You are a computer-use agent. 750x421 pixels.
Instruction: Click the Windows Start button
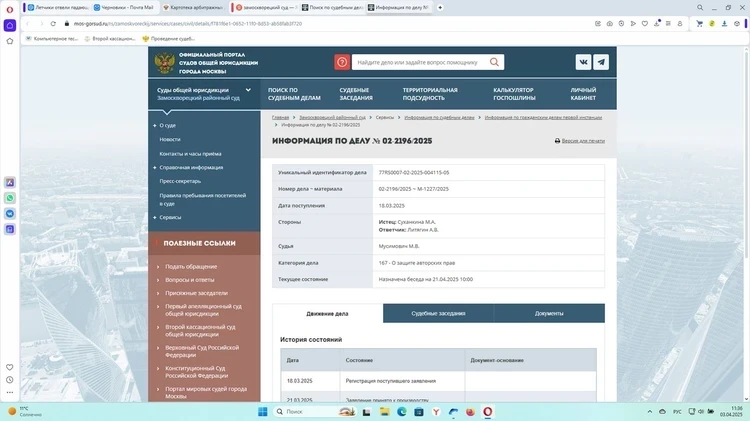264,411
